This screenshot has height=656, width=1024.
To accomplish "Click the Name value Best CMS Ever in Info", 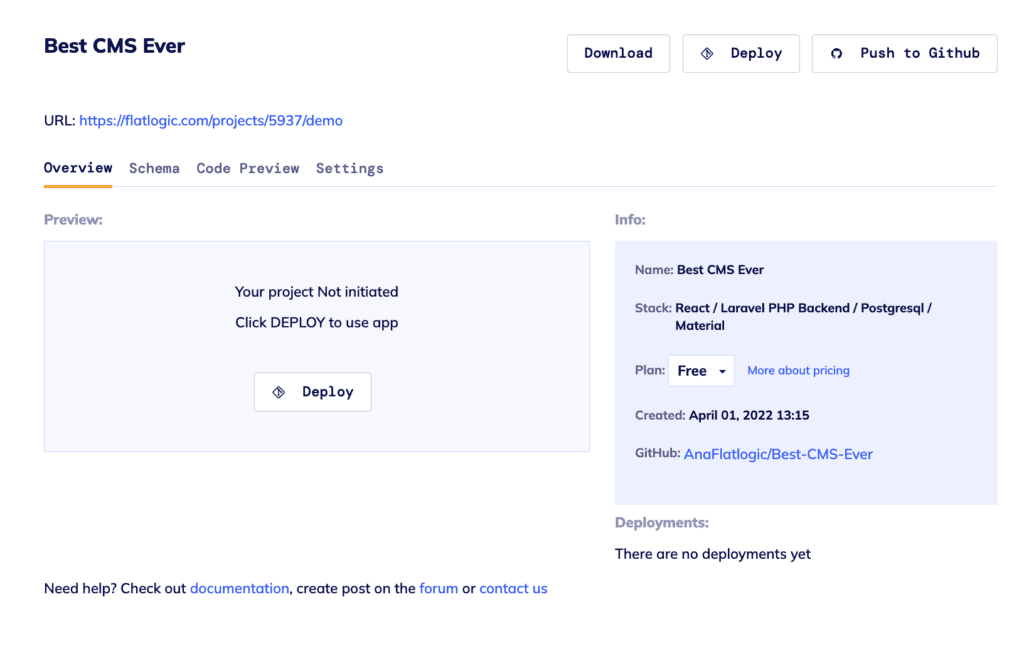I will [x=720, y=270].
